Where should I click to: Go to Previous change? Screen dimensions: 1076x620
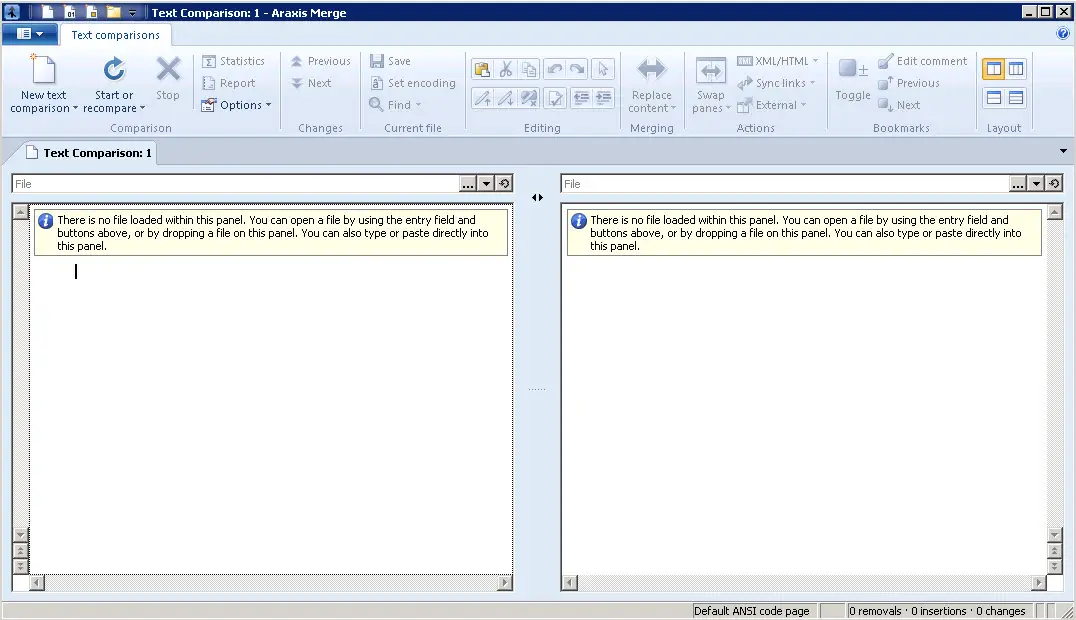(x=320, y=61)
